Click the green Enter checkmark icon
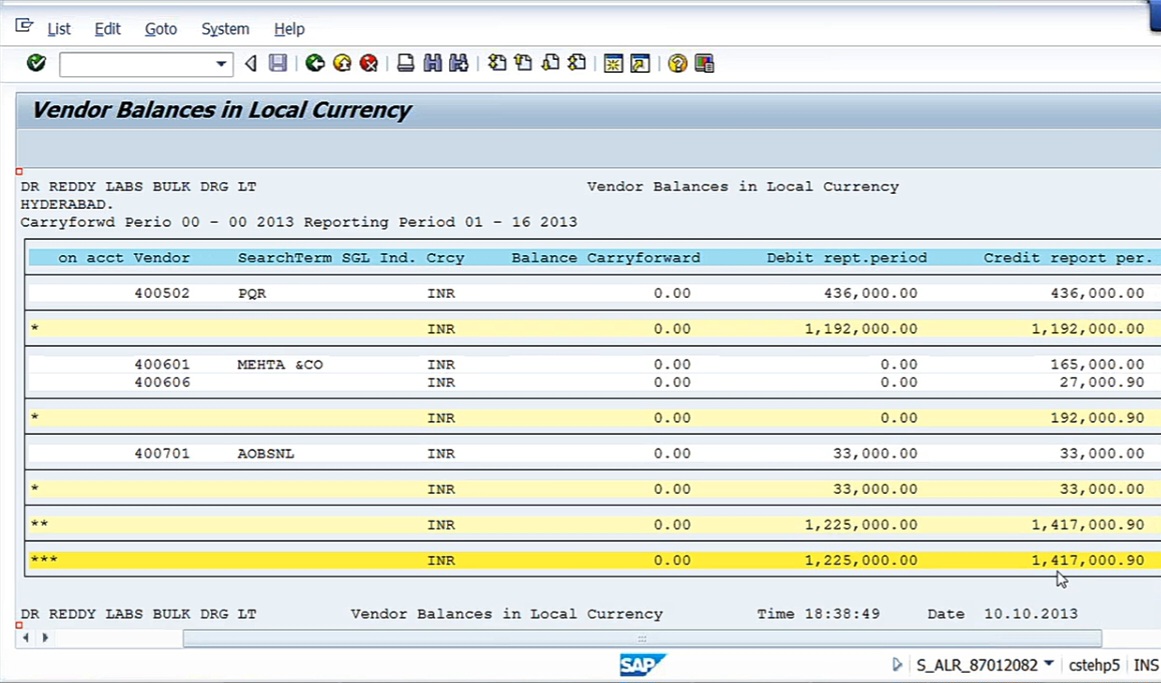Viewport: 1161px width, 683px height. click(36, 64)
